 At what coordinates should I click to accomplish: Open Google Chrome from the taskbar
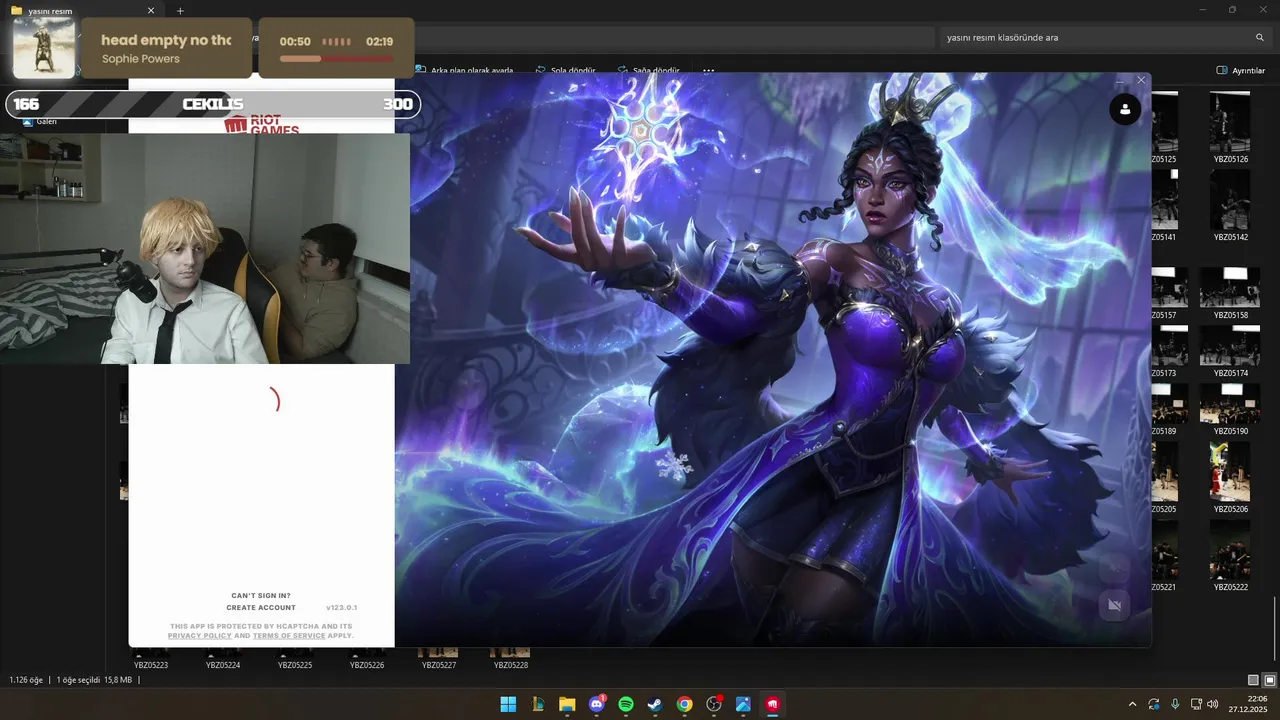684,704
